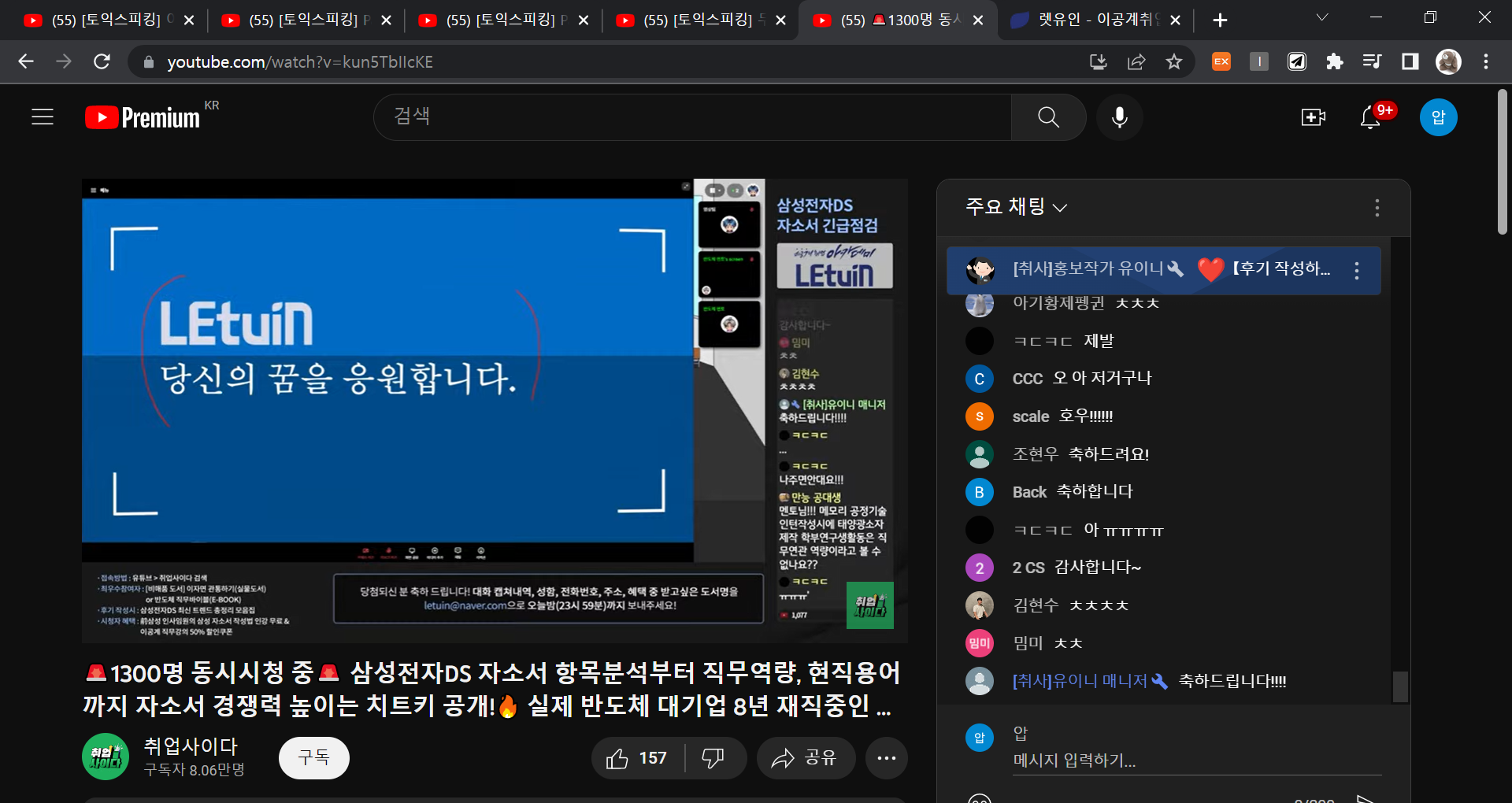The height and width of the screenshot is (803, 1512).
Task: Click the search magnifier button
Action: (x=1048, y=117)
